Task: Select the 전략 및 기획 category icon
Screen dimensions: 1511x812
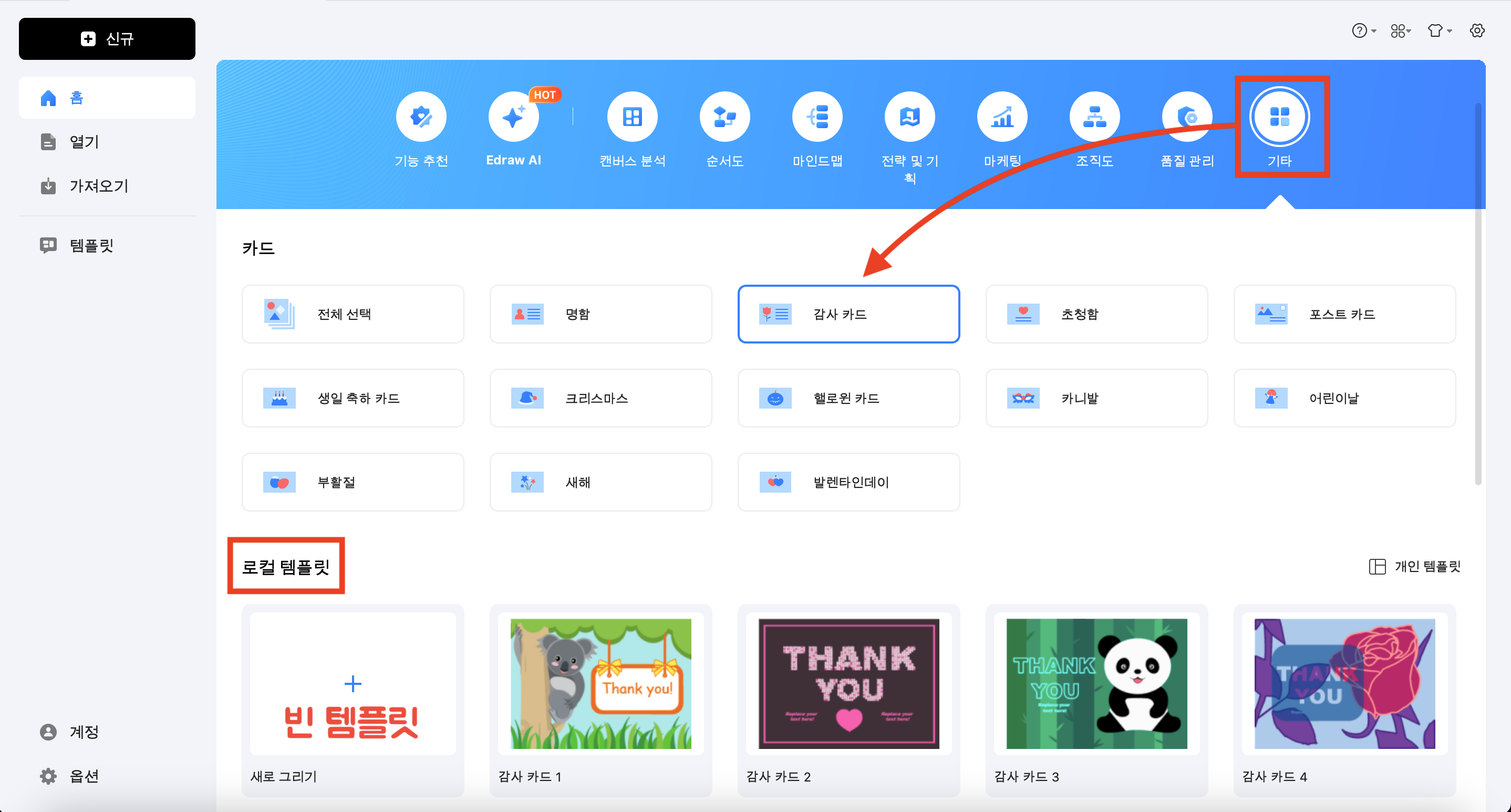Action: click(910, 117)
